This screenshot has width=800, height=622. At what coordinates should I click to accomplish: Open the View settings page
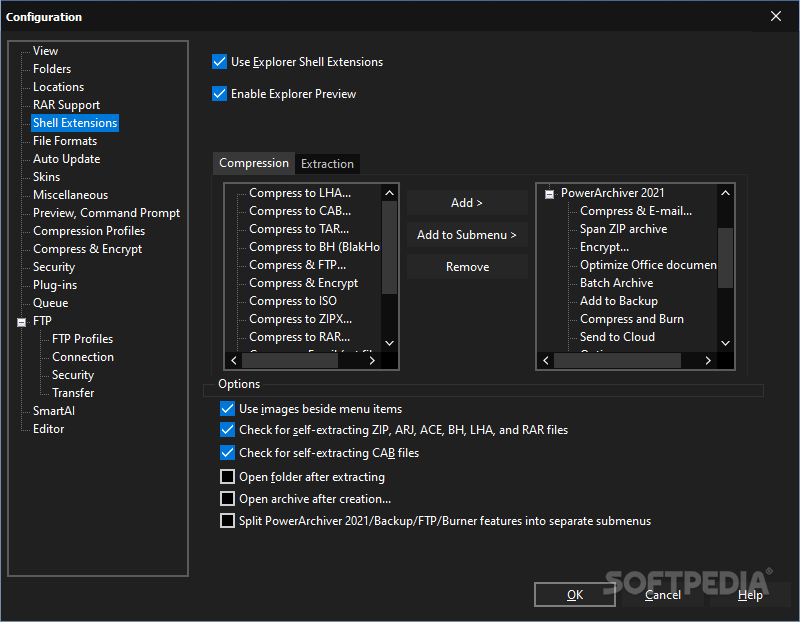[x=45, y=51]
